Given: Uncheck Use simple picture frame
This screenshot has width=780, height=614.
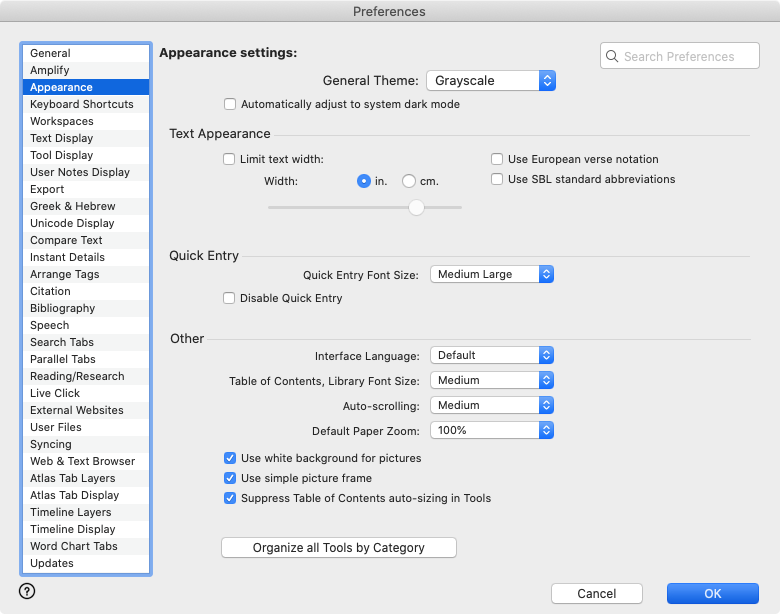Looking at the screenshot, I should tap(230, 478).
